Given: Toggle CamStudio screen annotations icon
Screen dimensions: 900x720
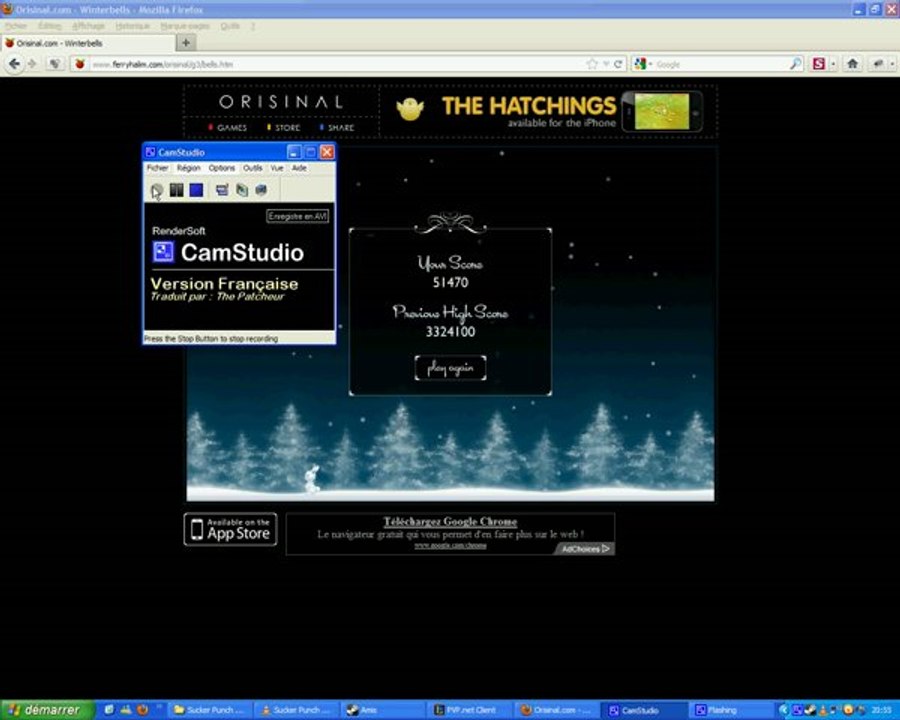Looking at the screenshot, I should click(x=222, y=189).
